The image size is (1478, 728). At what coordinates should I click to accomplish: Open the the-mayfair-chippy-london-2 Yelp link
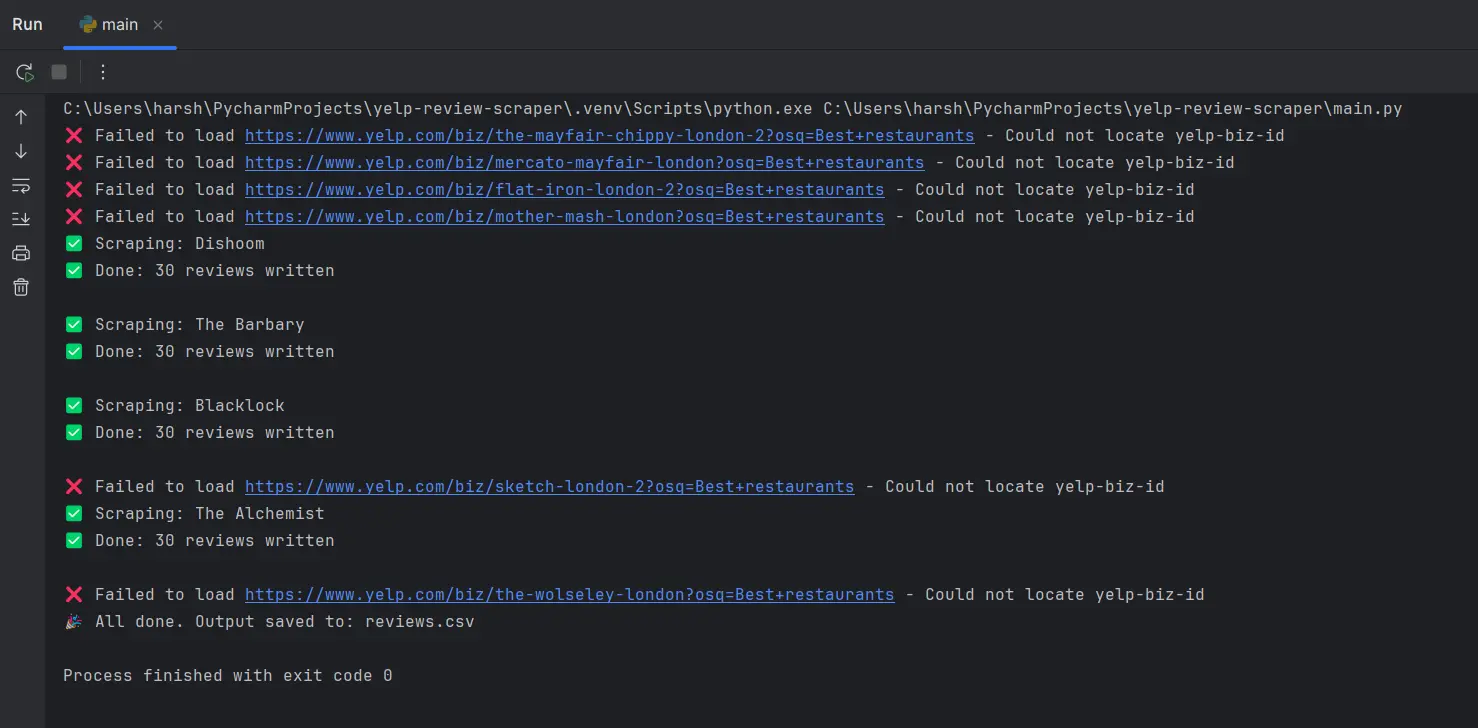609,135
